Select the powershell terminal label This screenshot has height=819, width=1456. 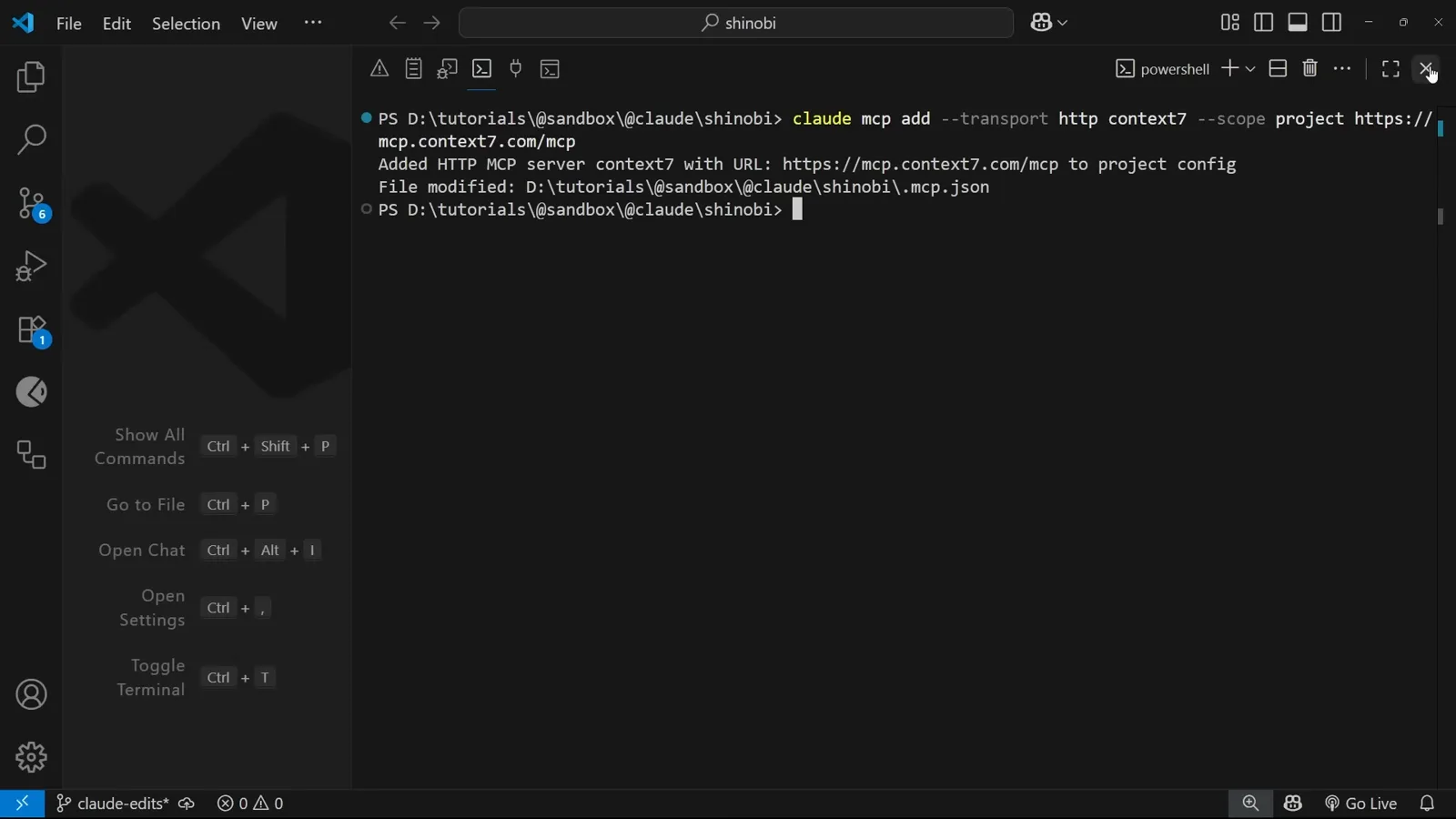(x=1163, y=69)
